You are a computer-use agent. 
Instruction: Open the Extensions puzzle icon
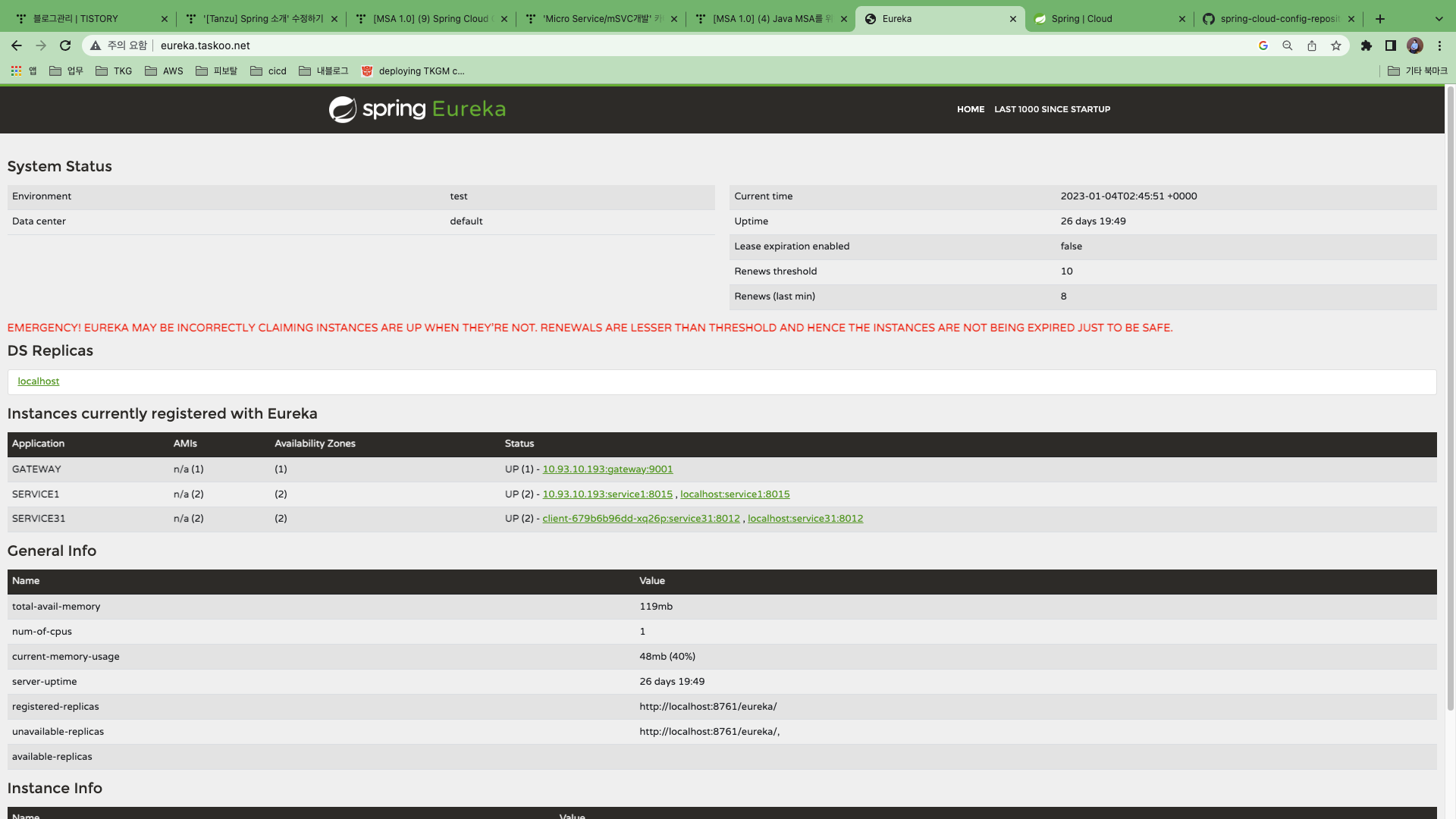[1367, 45]
